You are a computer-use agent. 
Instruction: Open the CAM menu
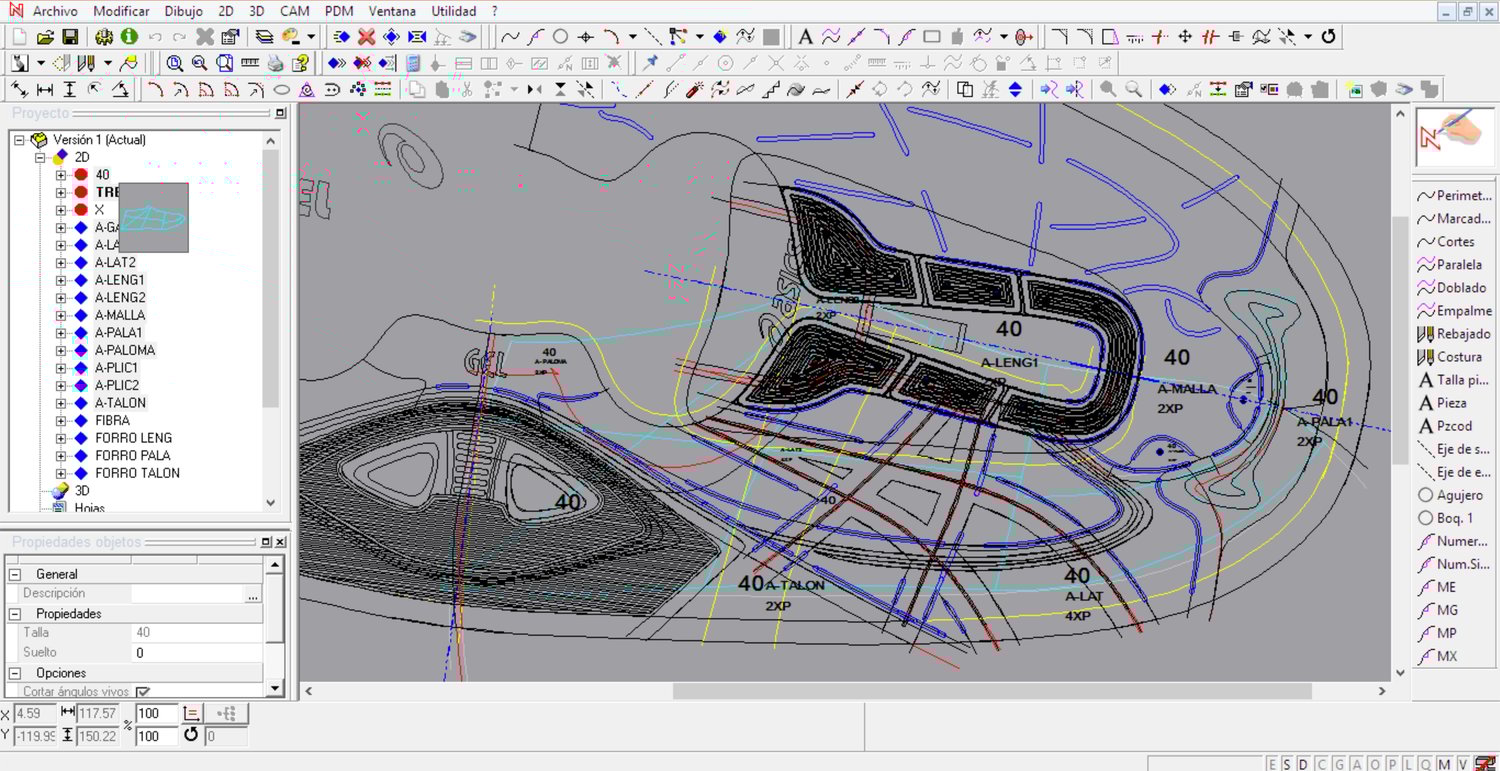pyautogui.click(x=294, y=11)
